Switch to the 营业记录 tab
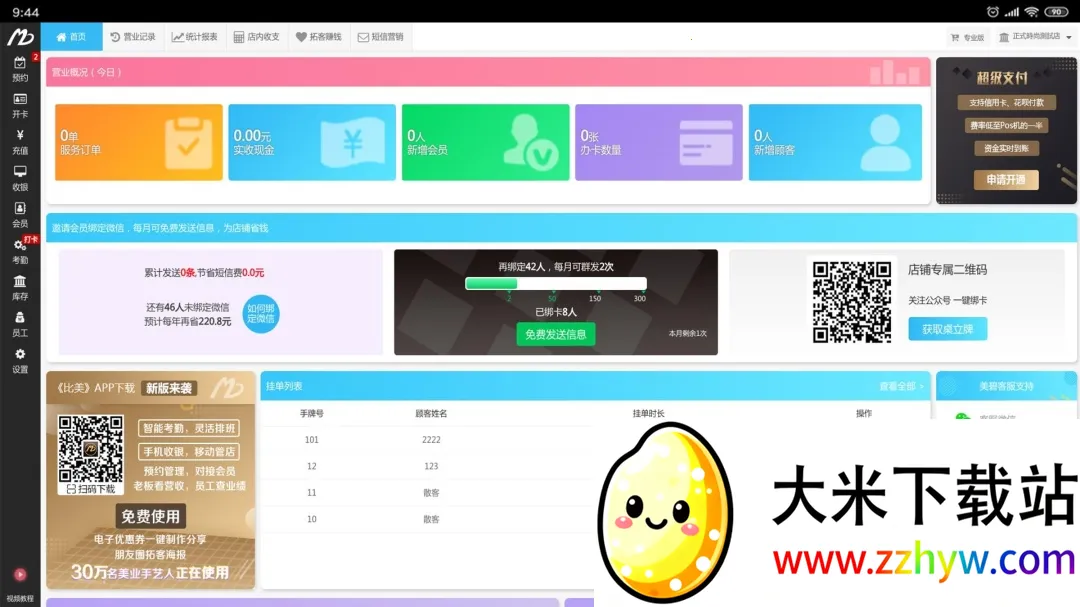 point(133,36)
